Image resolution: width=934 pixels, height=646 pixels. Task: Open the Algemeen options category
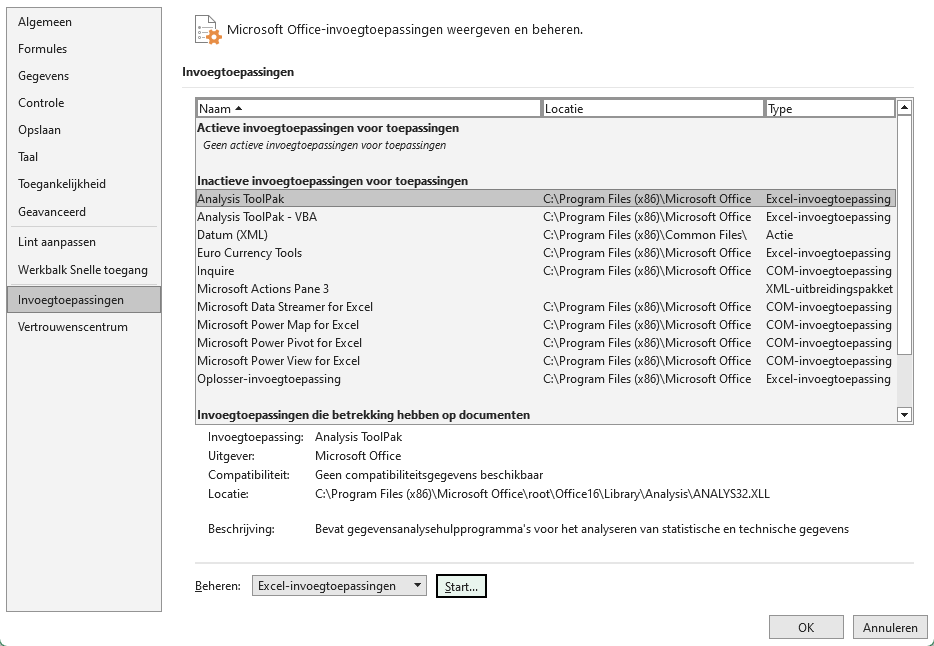click(x=83, y=22)
